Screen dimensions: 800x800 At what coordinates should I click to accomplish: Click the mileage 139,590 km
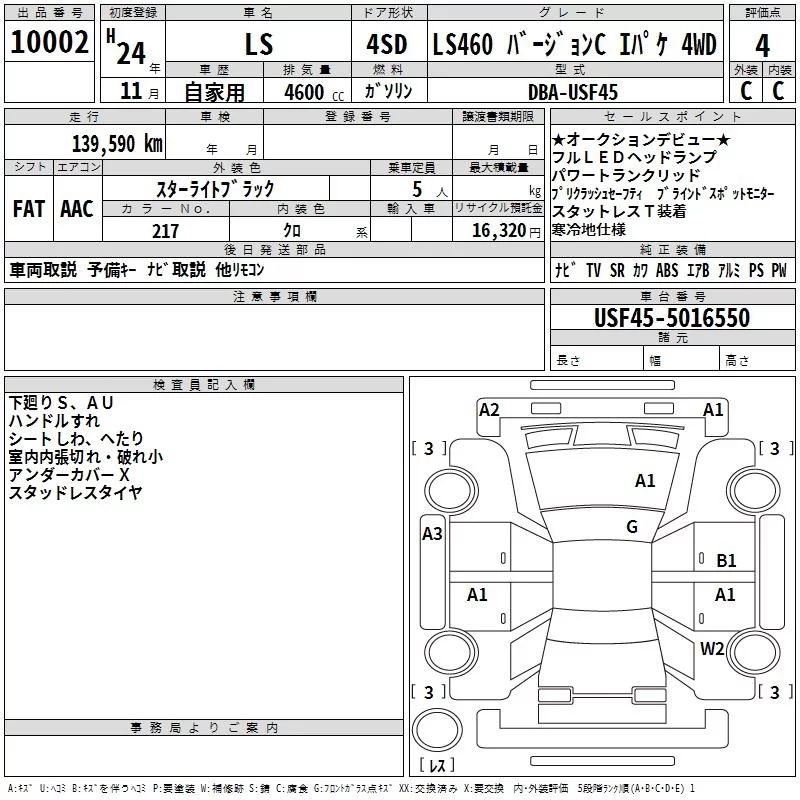tap(117, 144)
